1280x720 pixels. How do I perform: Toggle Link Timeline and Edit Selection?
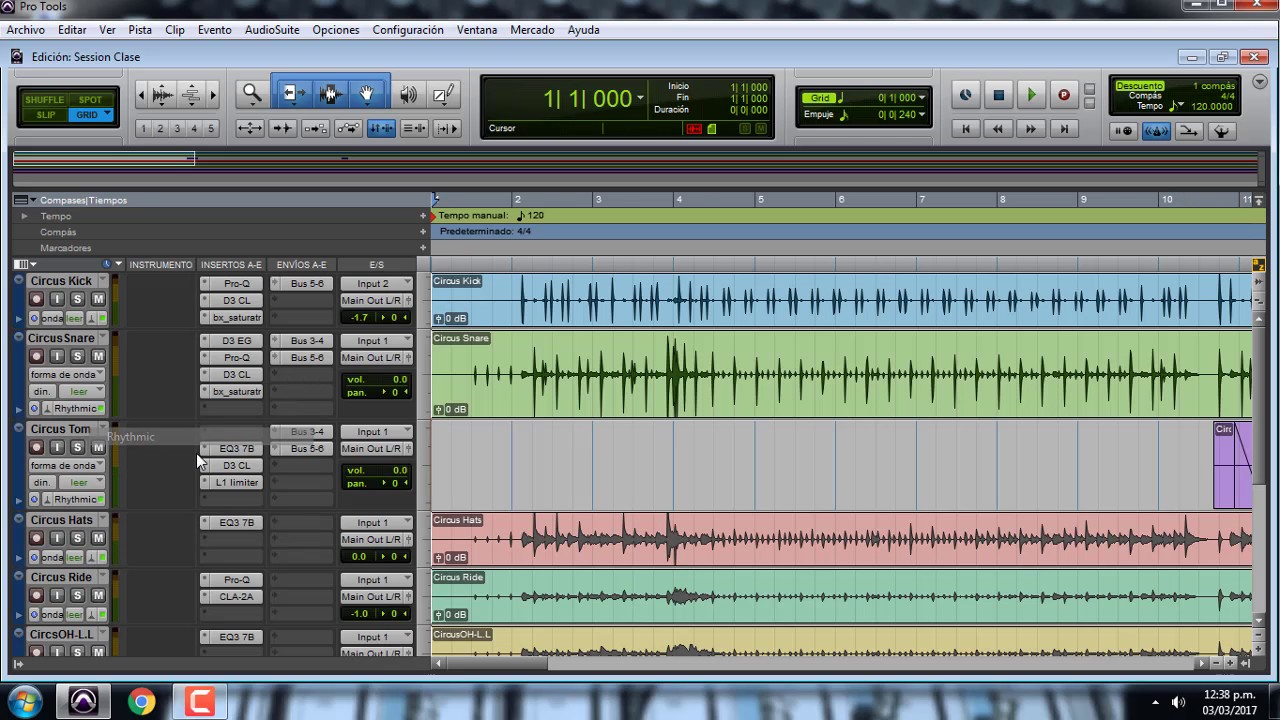click(381, 128)
